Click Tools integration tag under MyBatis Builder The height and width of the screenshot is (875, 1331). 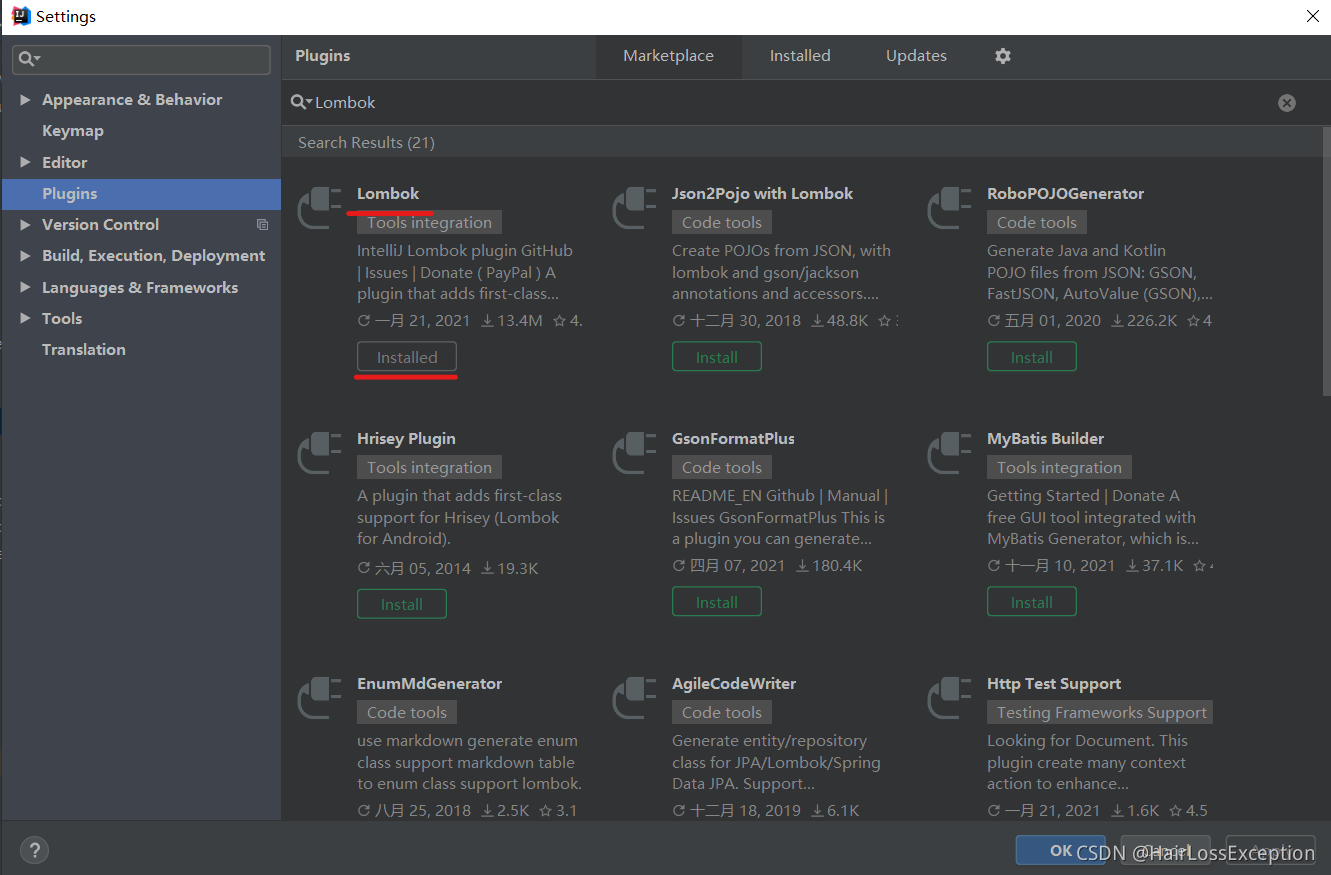pos(1059,468)
